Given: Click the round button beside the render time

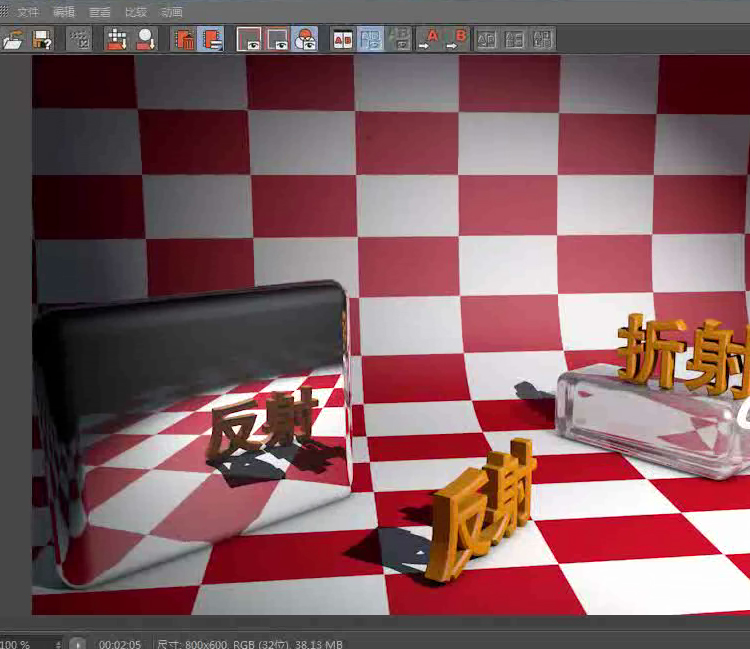Looking at the screenshot, I should (x=79, y=644).
